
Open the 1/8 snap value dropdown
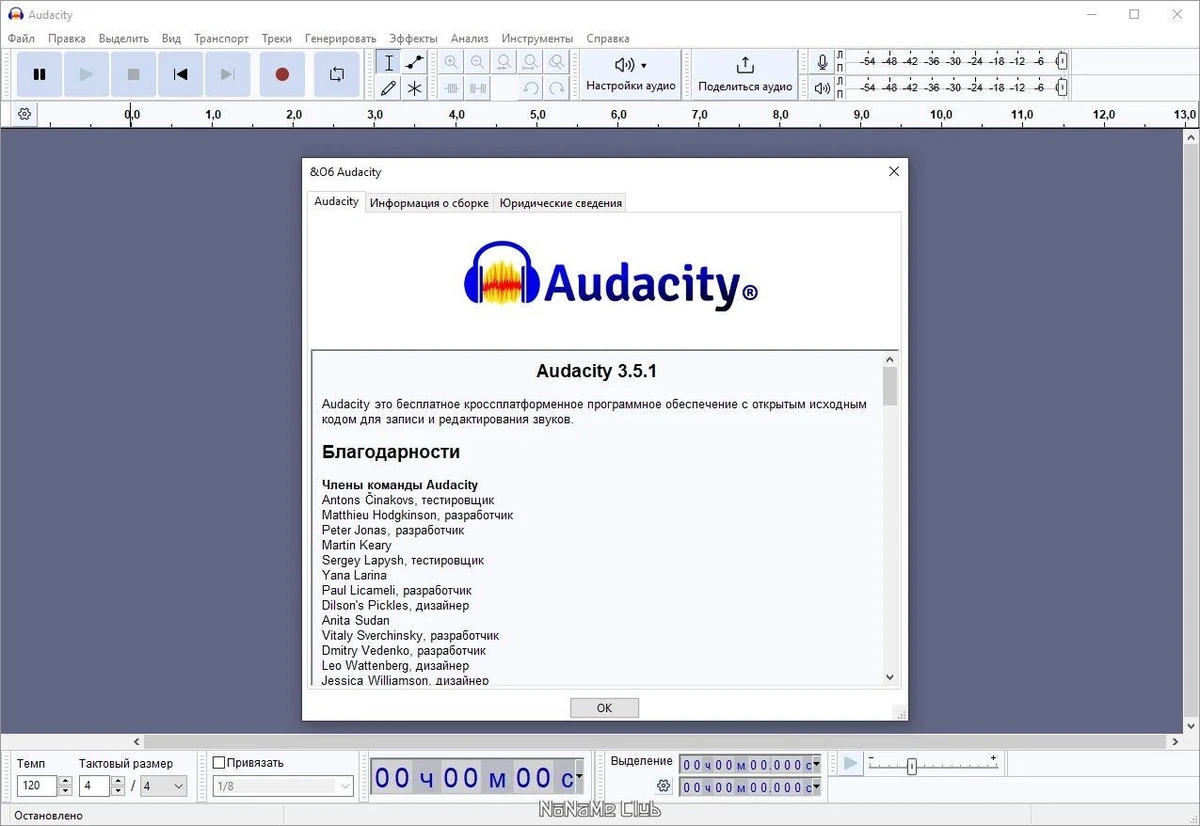tap(283, 787)
